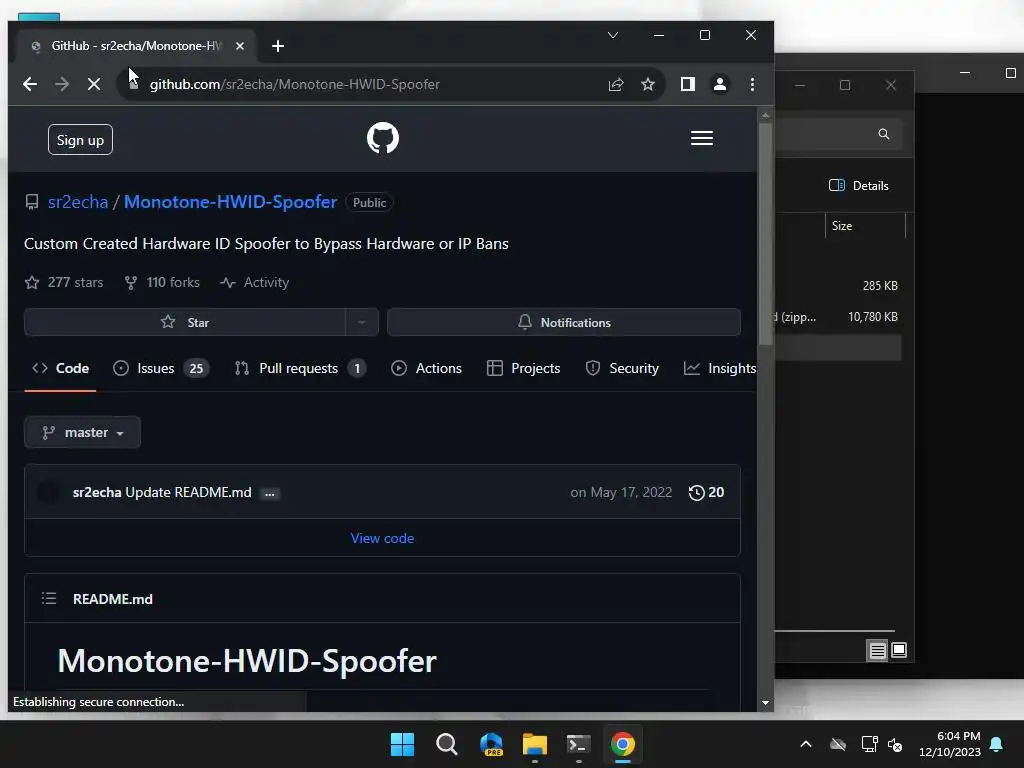
Task: Open Chrome side panel
Action: [688, 84]
